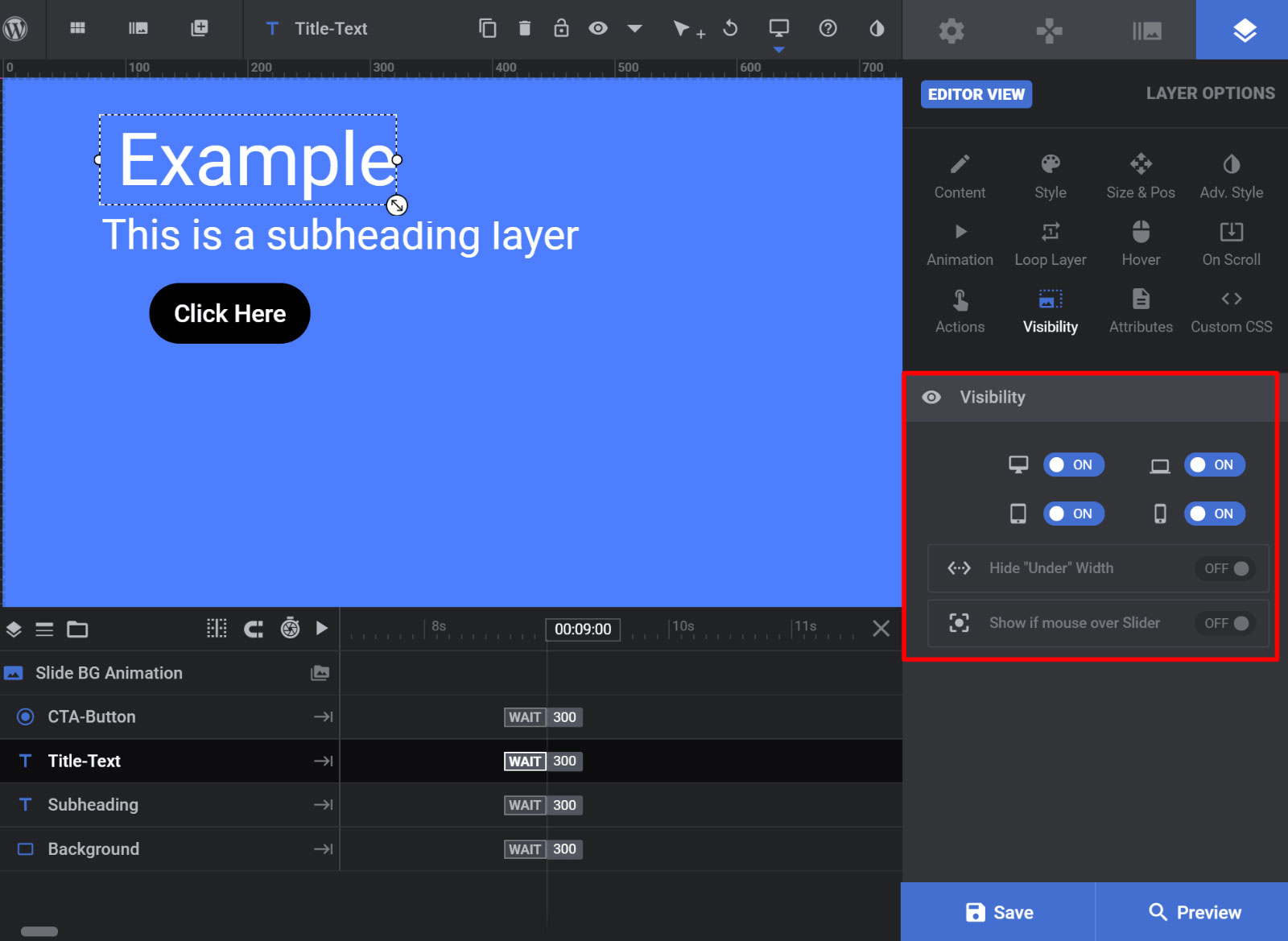Select the Subheading layer row

(169, 805)
